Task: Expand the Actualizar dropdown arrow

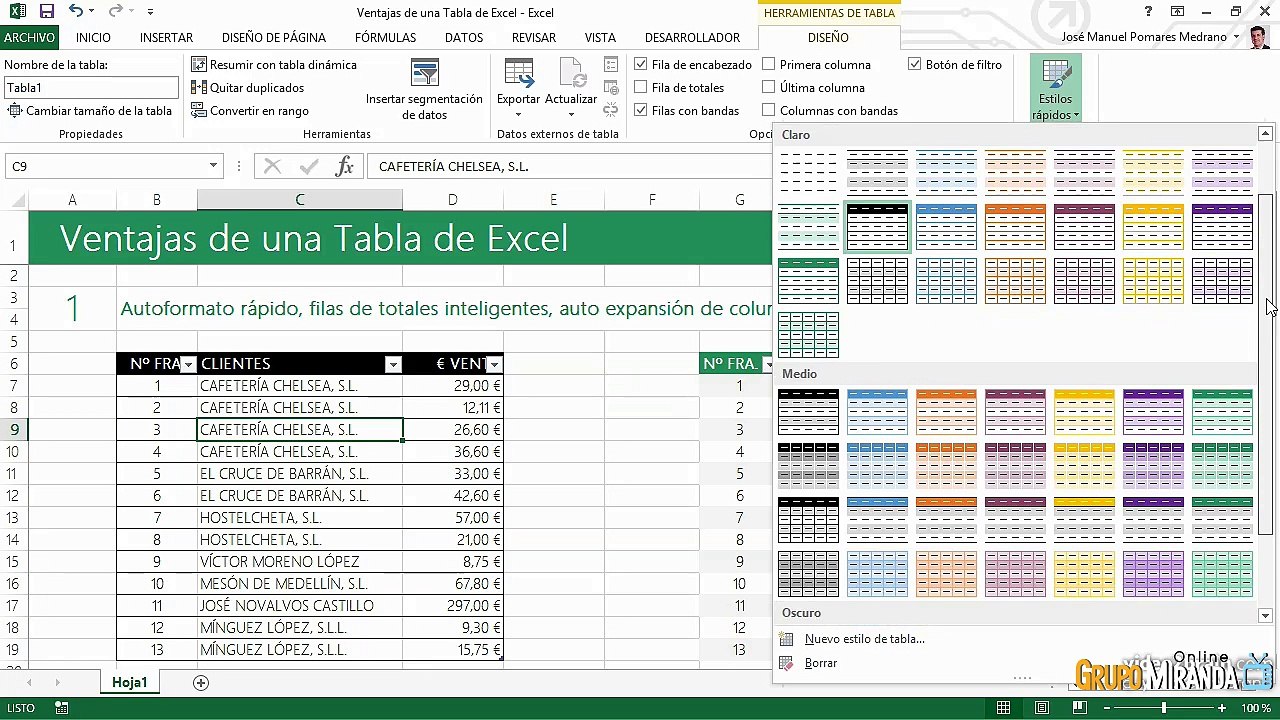Action: point(571,114)
